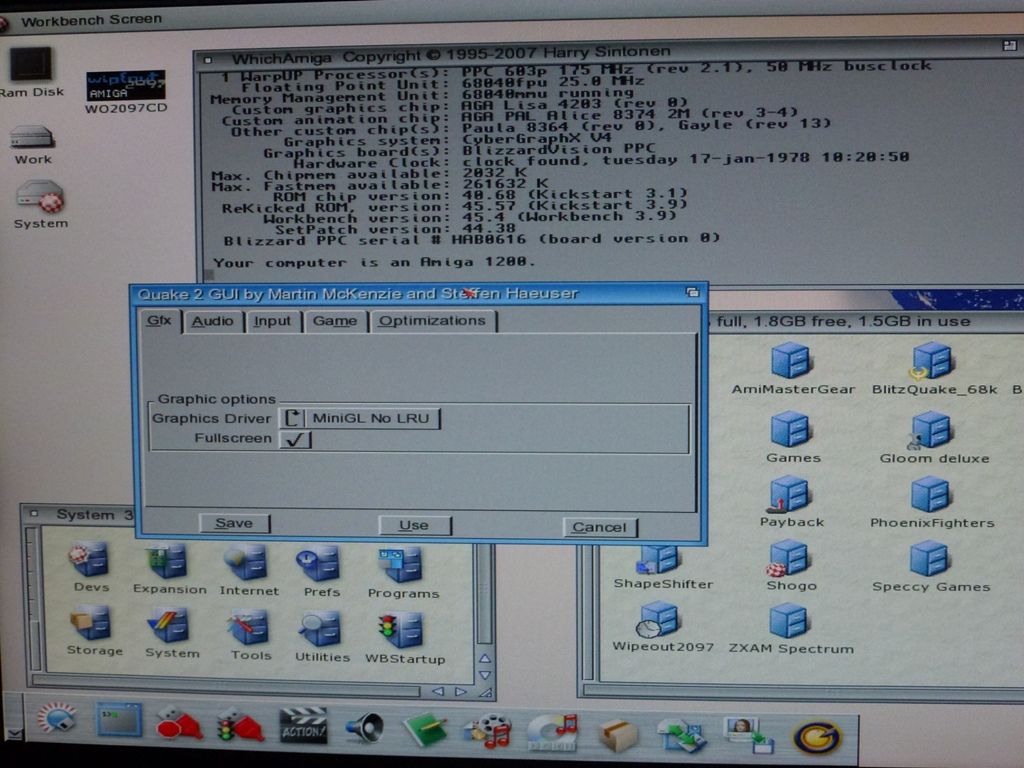This screenshot has height=768, width=1024.
Task: Open the Input tab
Action: pos(272,321)
